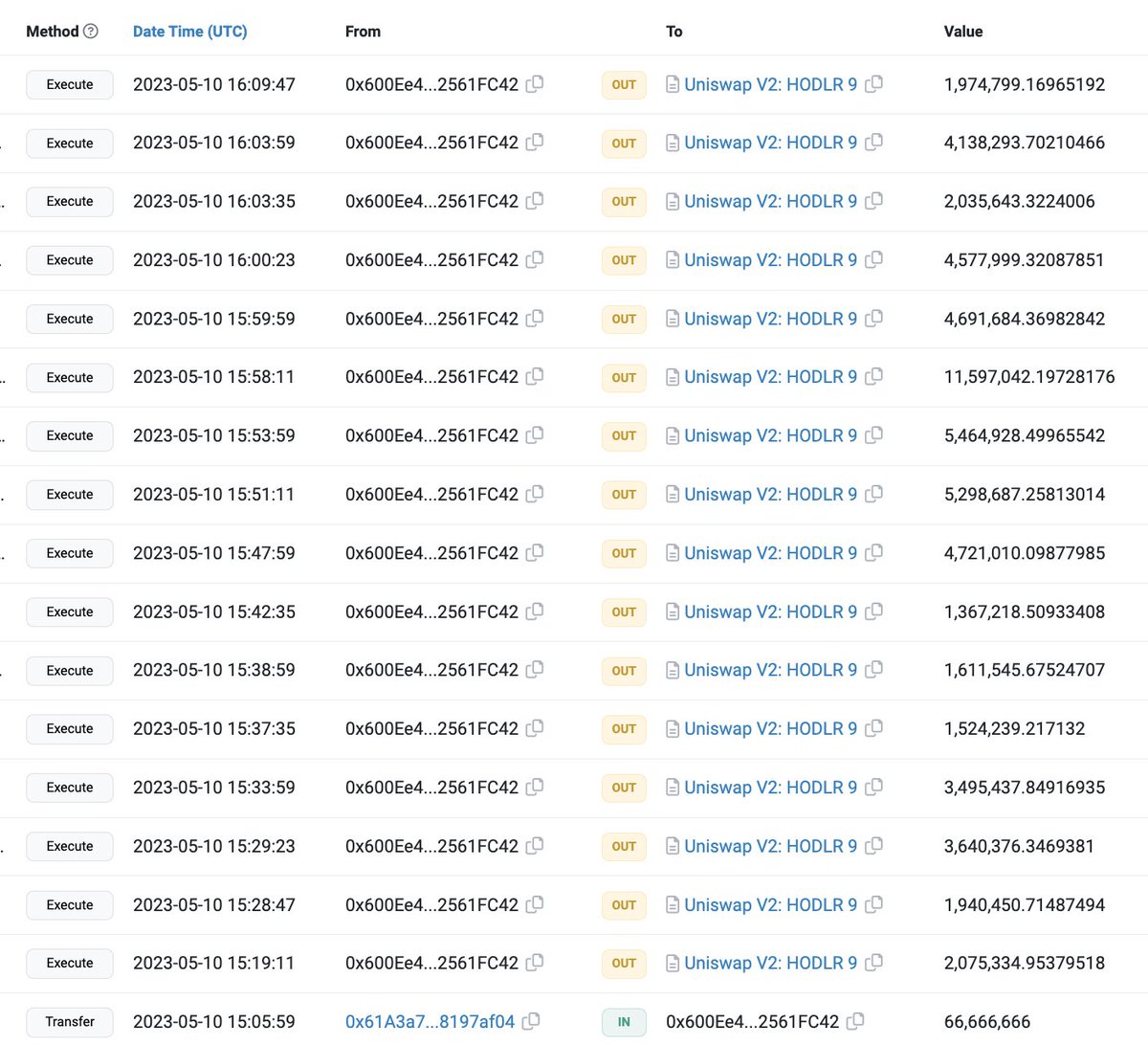The image size is (1148, 1045).
Task: Copy To address in 16:00:23 row
Action: point(873,259)
